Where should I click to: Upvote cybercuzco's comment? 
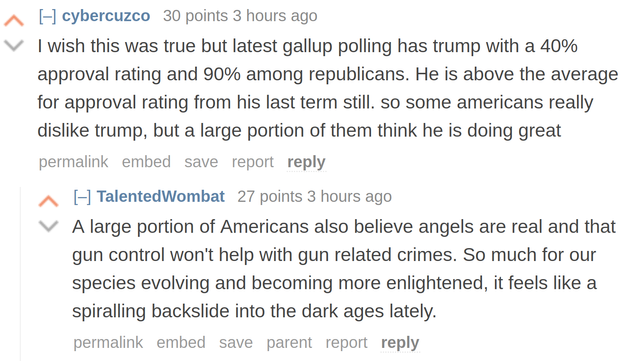14,20
